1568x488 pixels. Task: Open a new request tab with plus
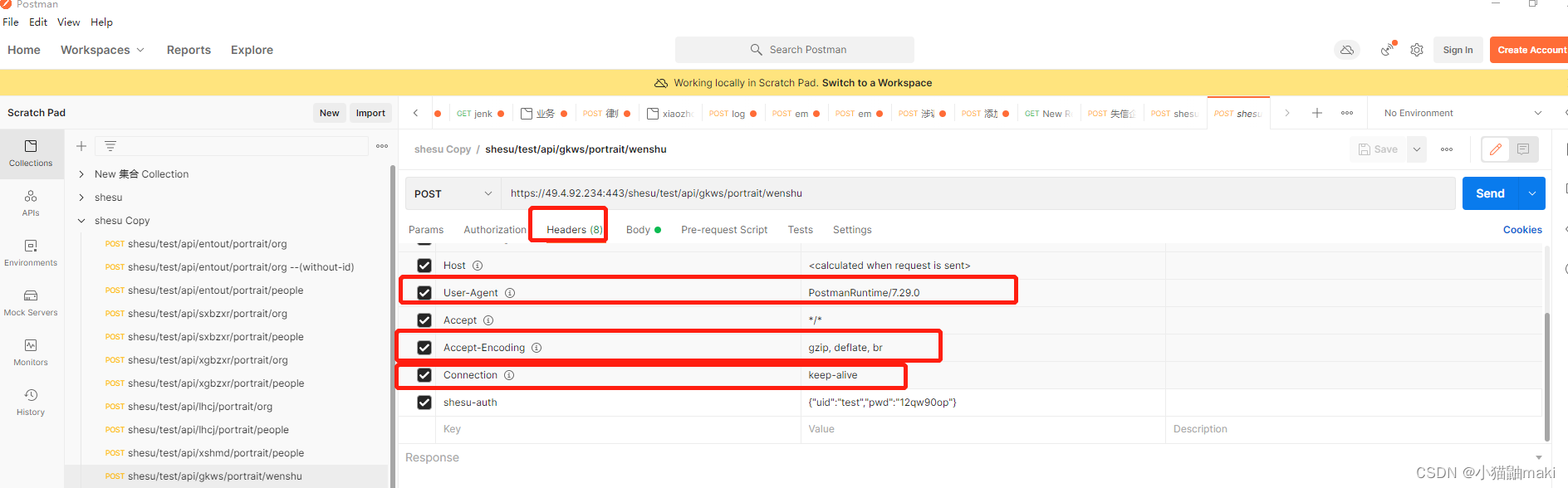click(x=1317, y=113)
